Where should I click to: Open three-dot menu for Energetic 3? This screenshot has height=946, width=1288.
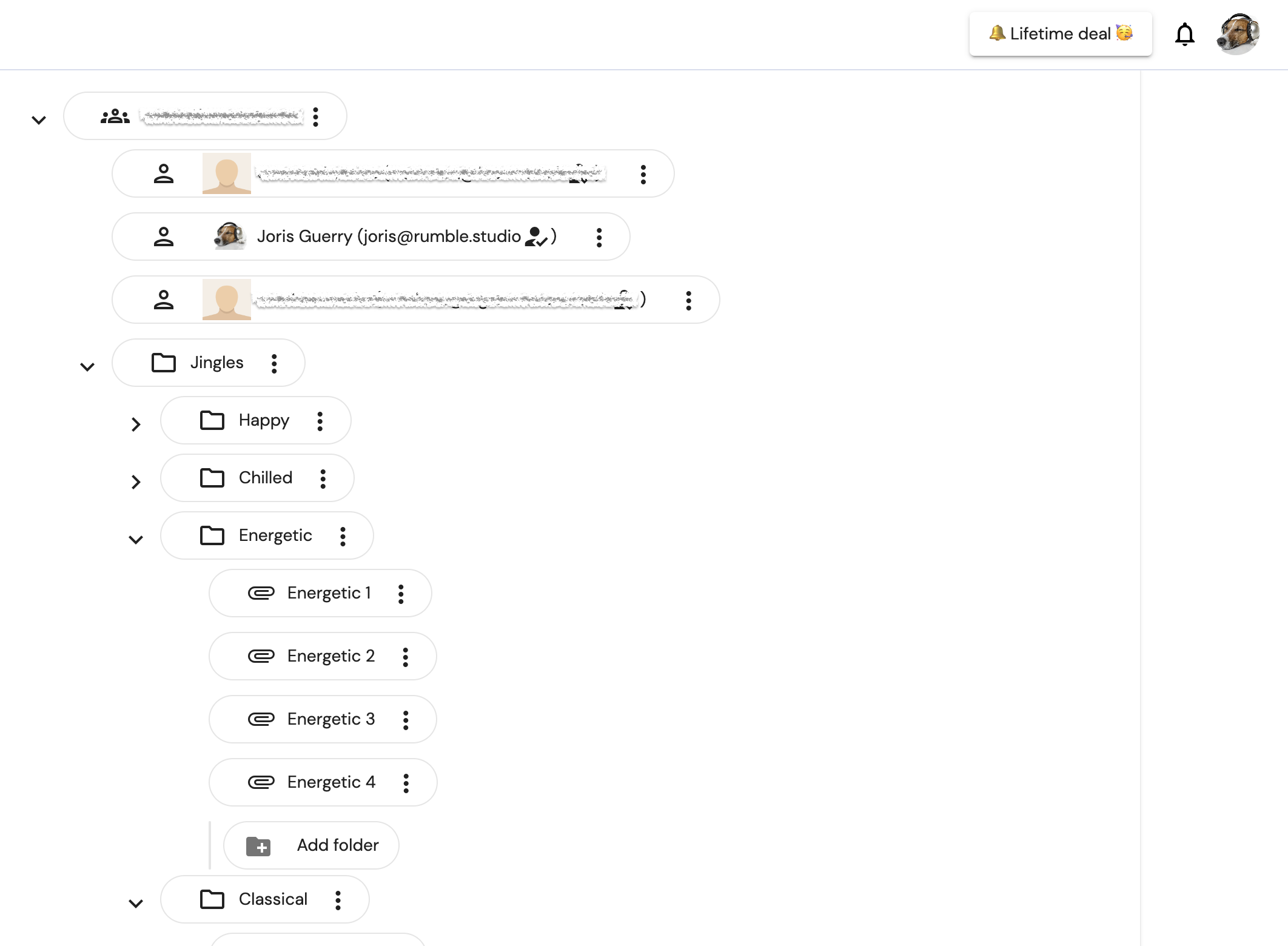tap(406, 720)
